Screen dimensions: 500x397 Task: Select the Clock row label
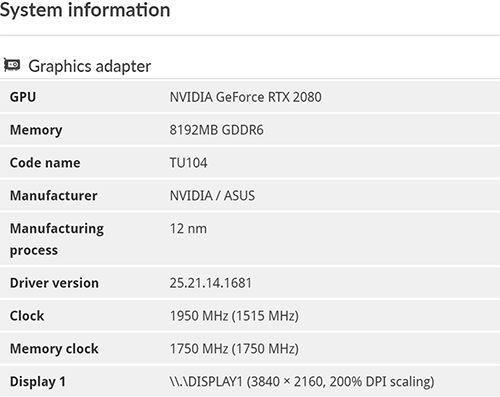(27, 316)
